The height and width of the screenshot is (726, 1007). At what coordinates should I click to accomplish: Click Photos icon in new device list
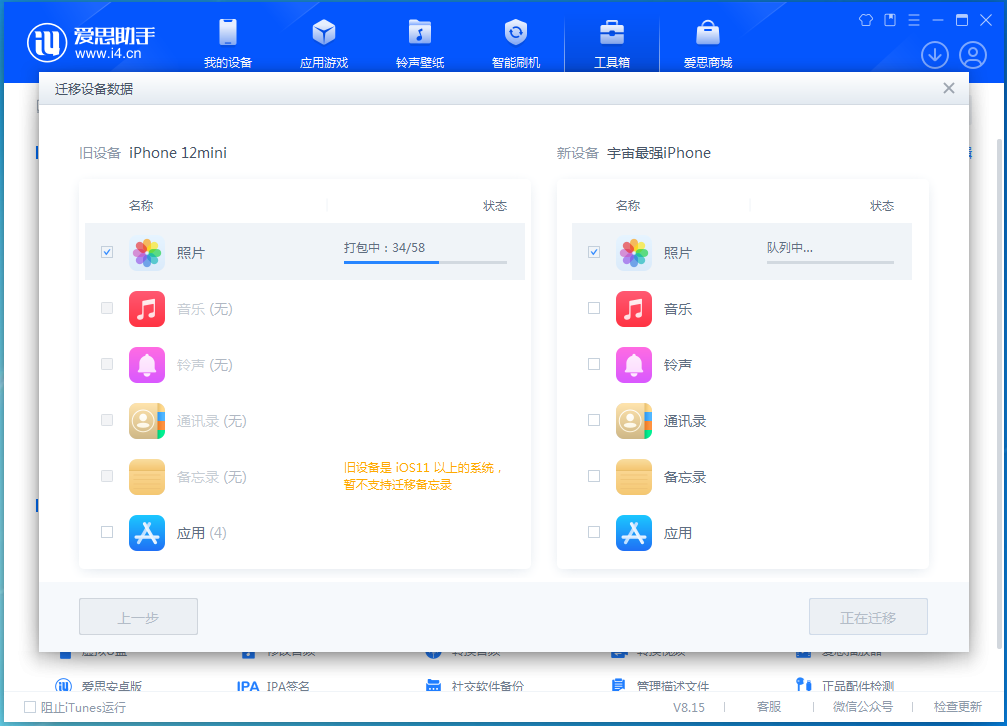pyautogui.click(x=634, y=252)
